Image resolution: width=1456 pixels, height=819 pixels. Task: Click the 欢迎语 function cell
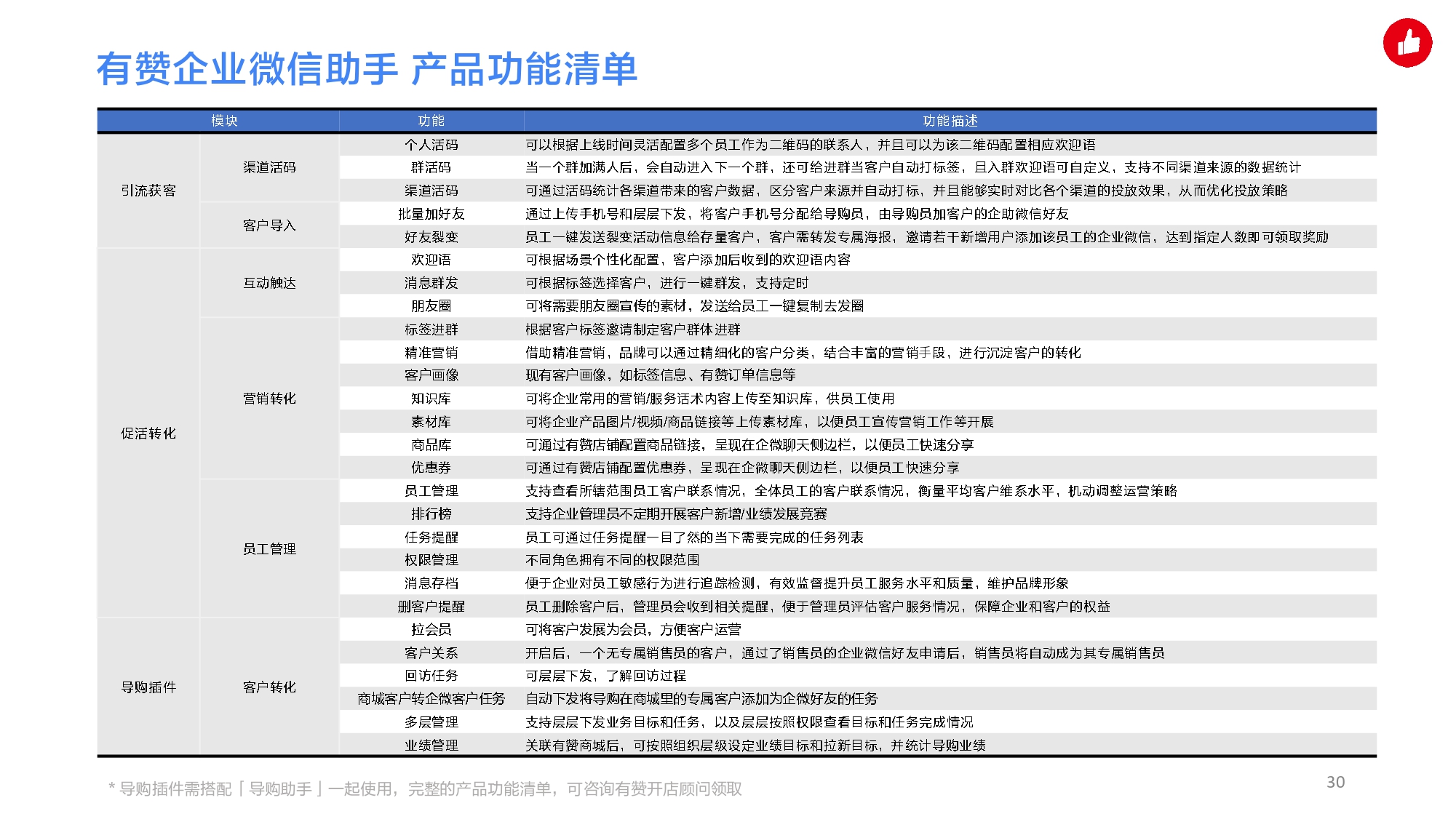431,260
